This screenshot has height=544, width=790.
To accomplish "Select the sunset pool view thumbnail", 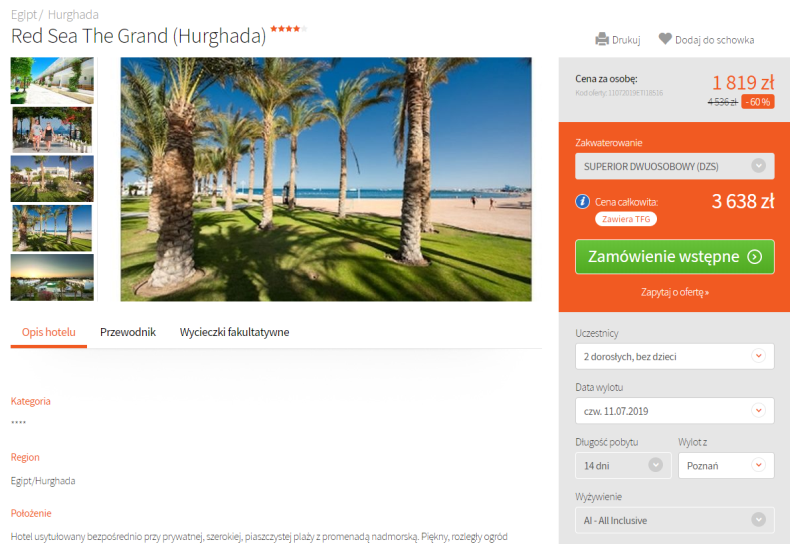I will coord(52,278).
